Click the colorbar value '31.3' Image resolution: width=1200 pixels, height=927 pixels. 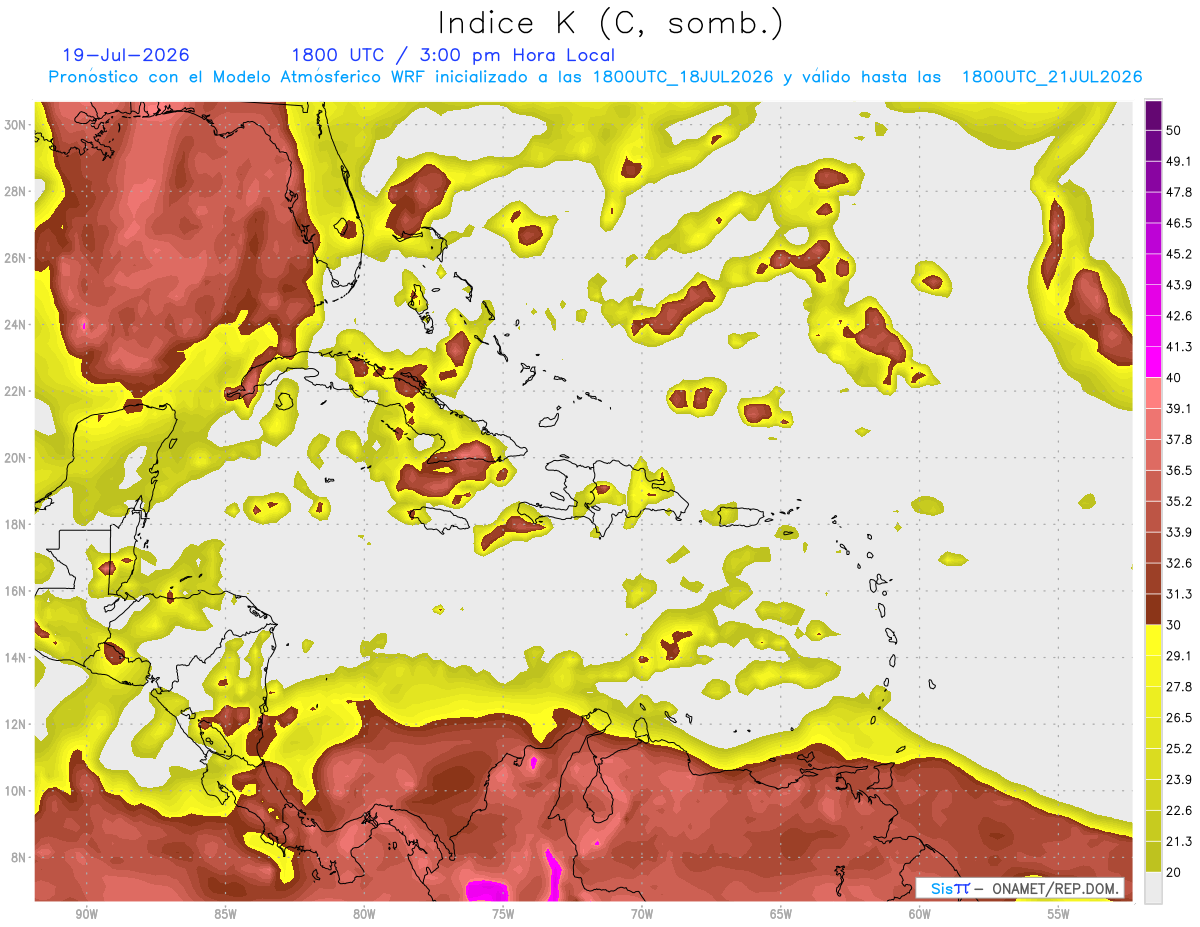tap(1178, 595)
